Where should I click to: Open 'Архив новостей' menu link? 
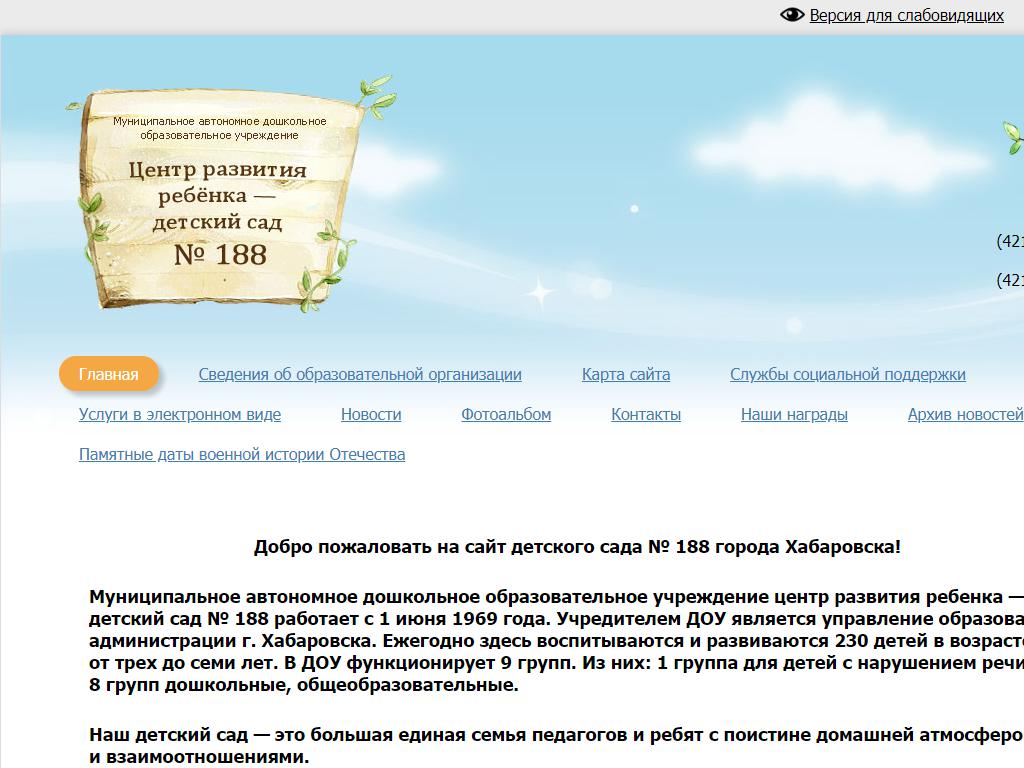pyautogui.click(x=964, y=415)
